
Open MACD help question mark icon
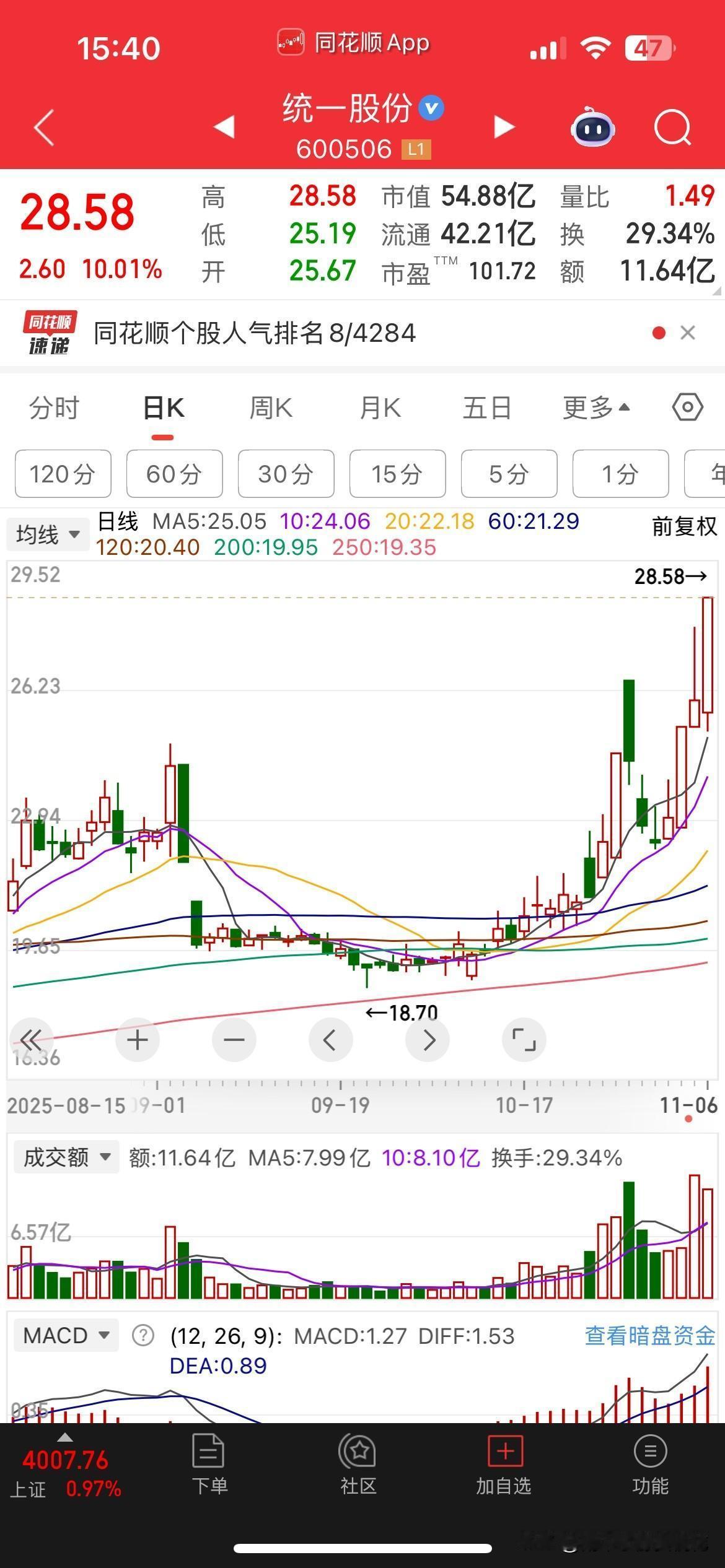pos(143,1336)
